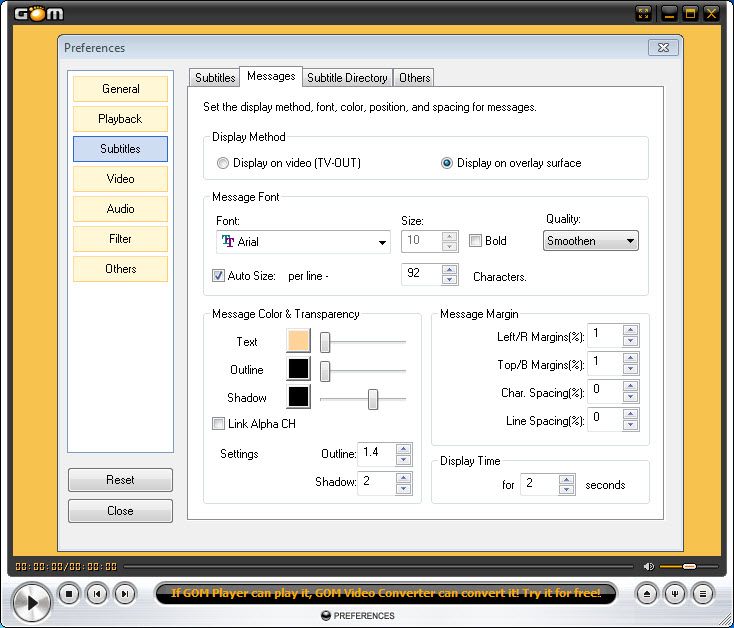Decrease characters per line down arrow

click(449, 279)
